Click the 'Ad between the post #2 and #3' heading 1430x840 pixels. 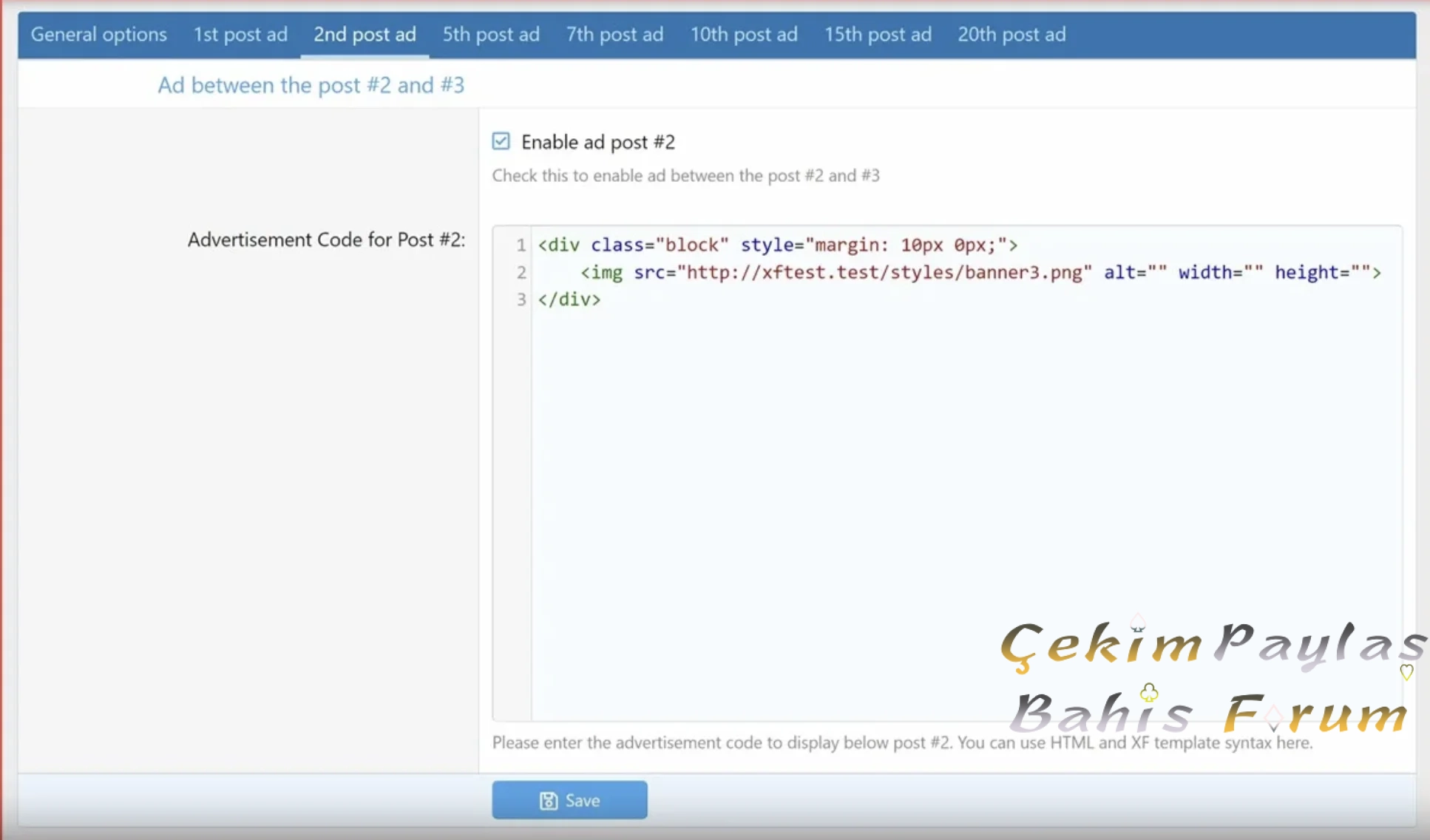(311, 85)
